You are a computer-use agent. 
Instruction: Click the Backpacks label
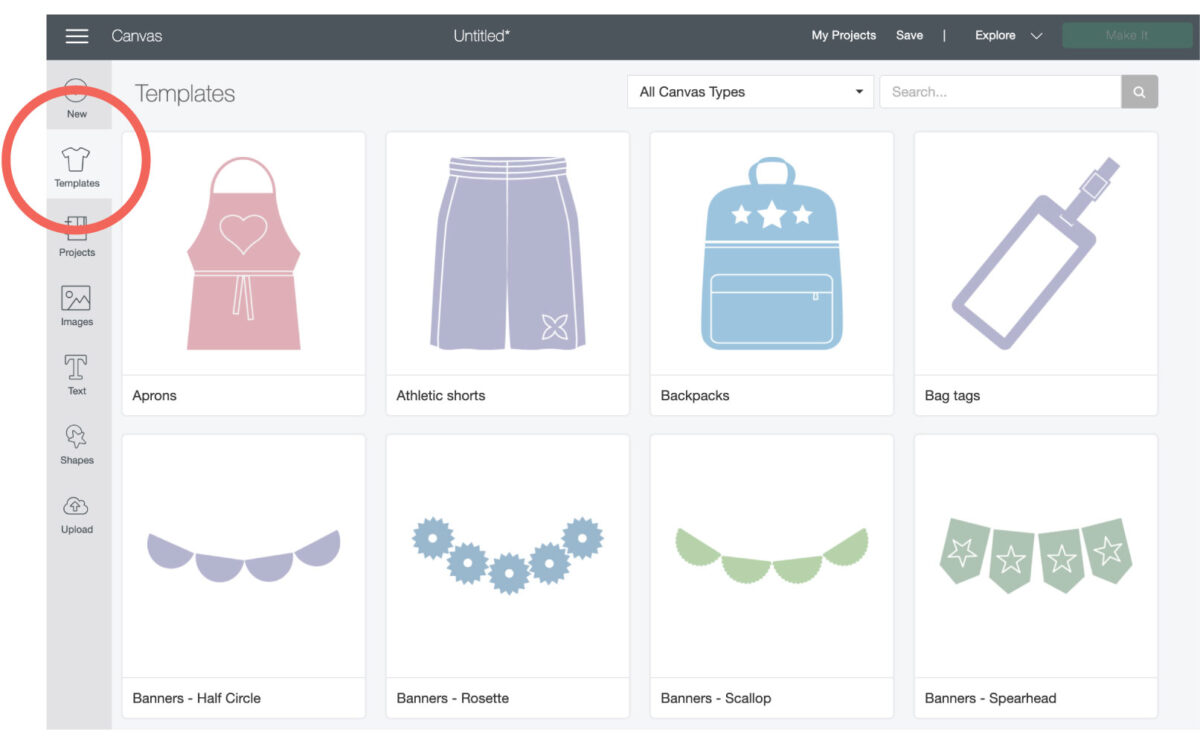pyautogui.click(x=695, y=396)
